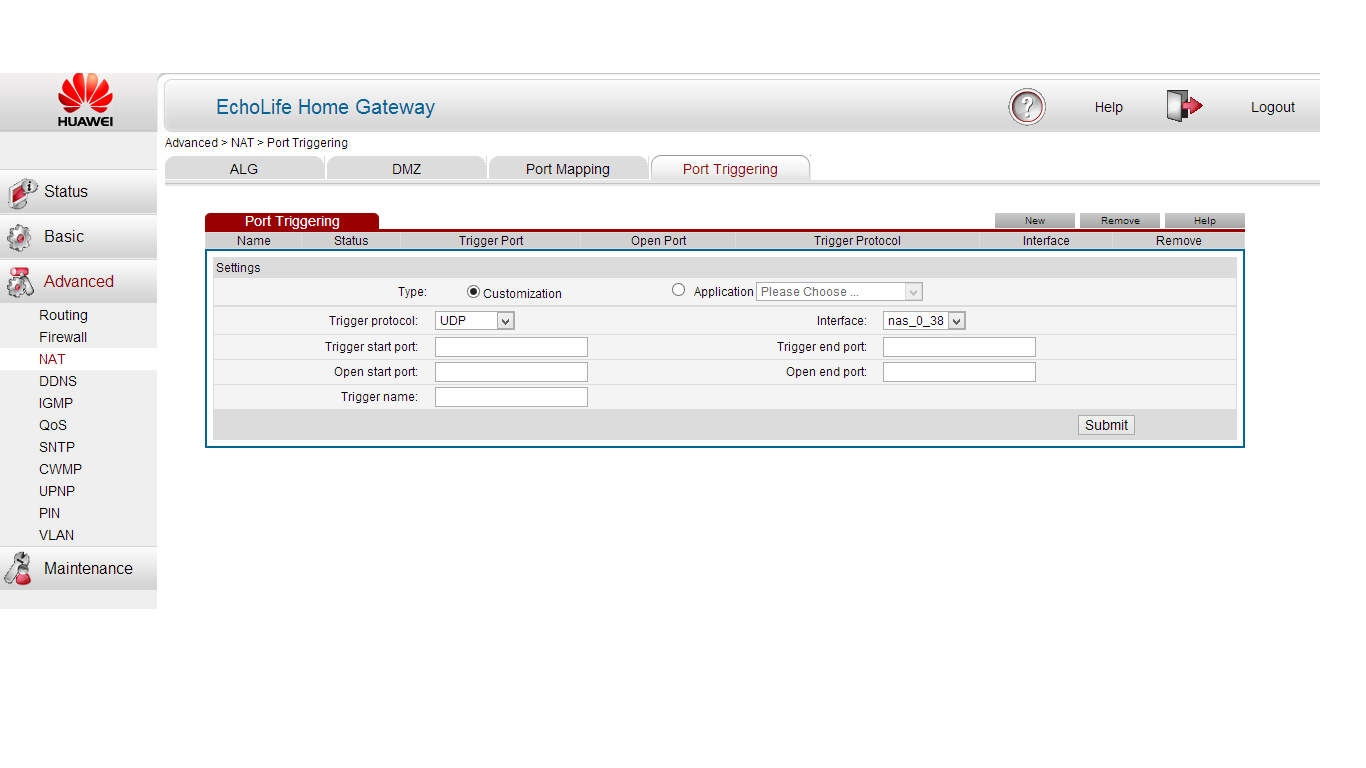Click the Trigger name input field

511,397
